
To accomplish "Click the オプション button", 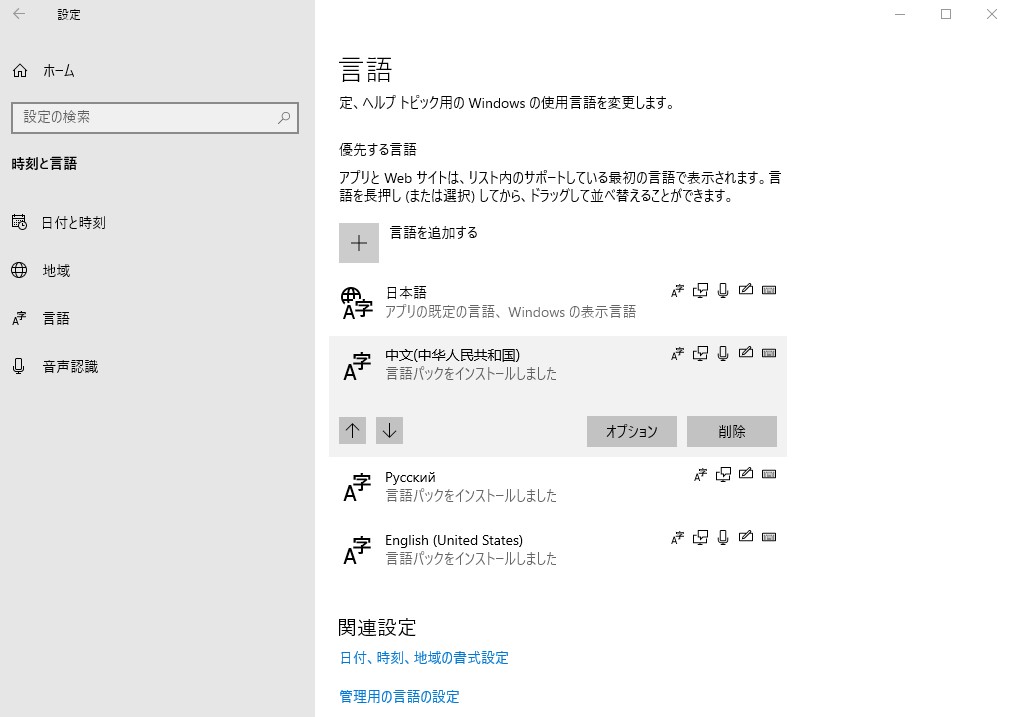I will click(x=631, y=431).
